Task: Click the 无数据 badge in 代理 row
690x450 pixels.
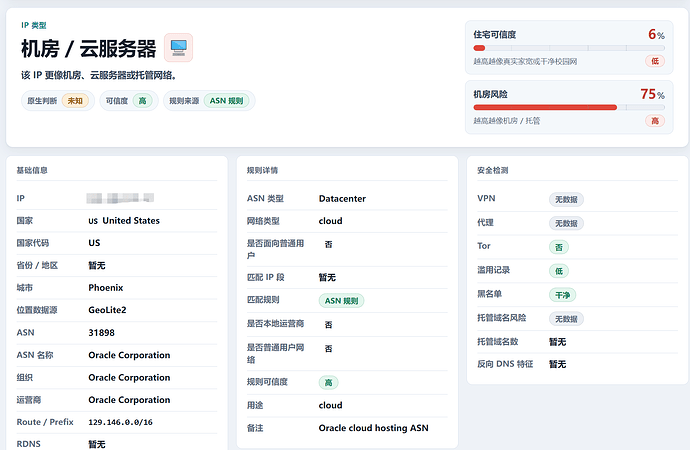Action: coord(566,223)
